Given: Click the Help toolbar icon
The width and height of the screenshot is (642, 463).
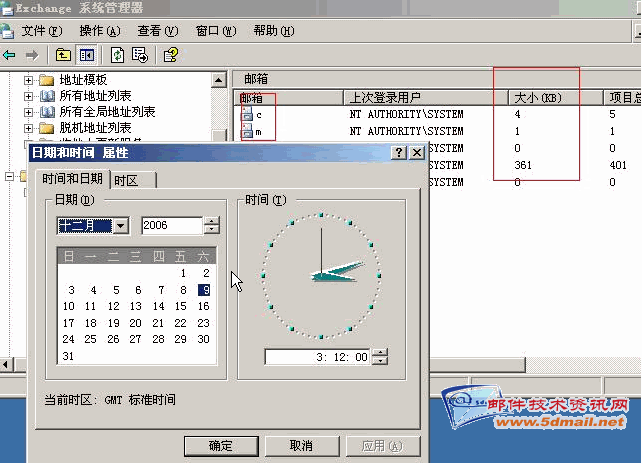Looking at the screenshot, I should 171,55.
